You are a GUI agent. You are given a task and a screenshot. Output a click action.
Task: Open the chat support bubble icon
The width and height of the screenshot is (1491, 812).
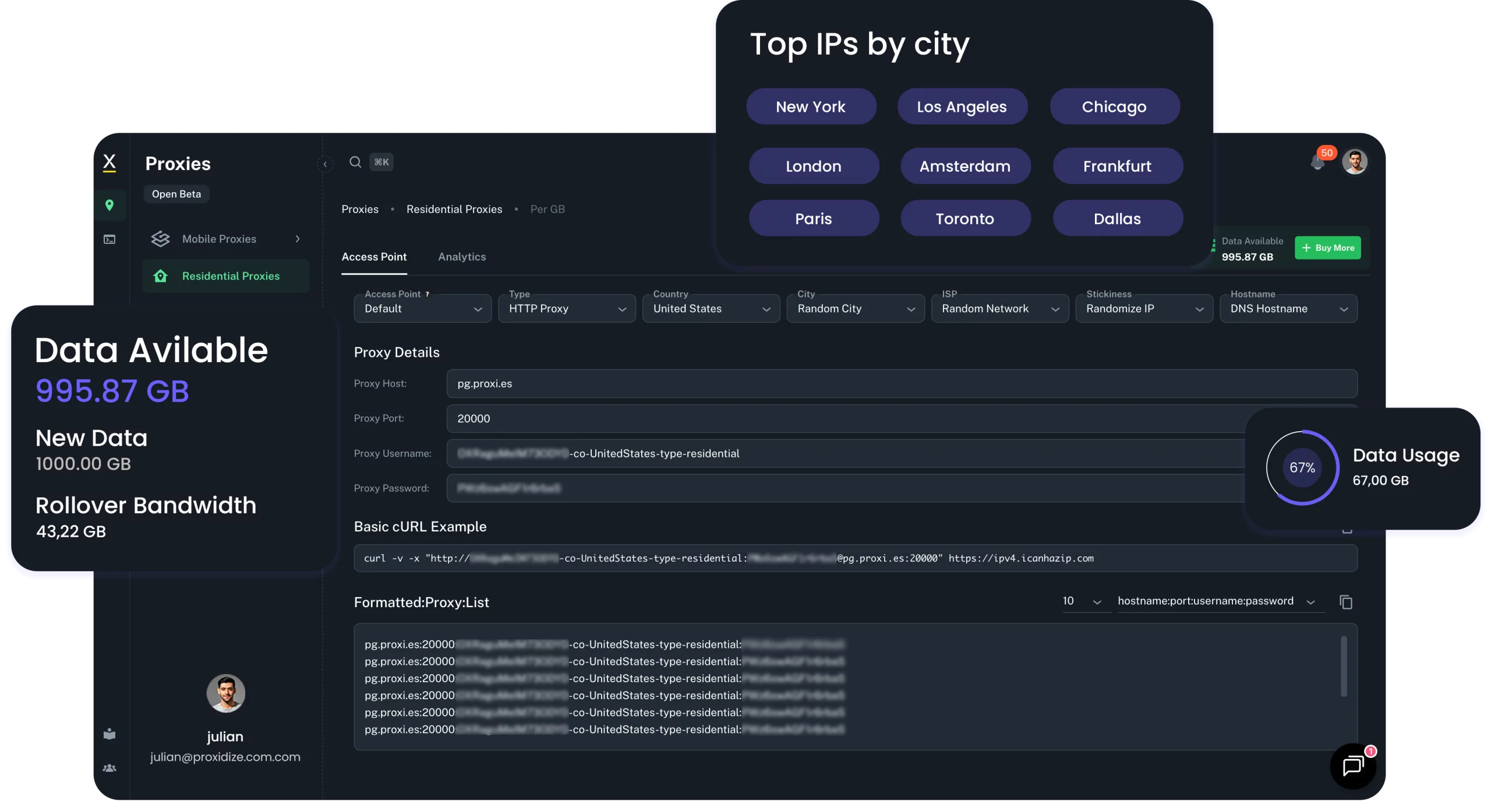point(1352,766)
